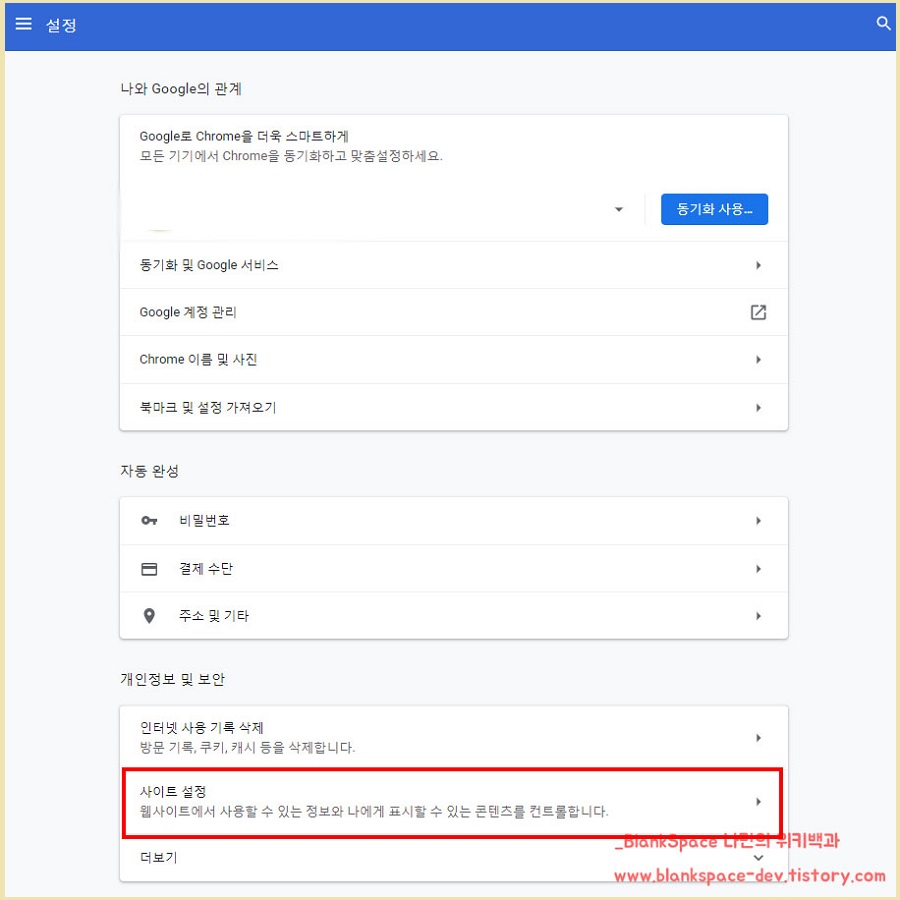Select 북마크 및 설정 가져오기
900x900 pixels.
pyautogui.click(x=453, y=408)
